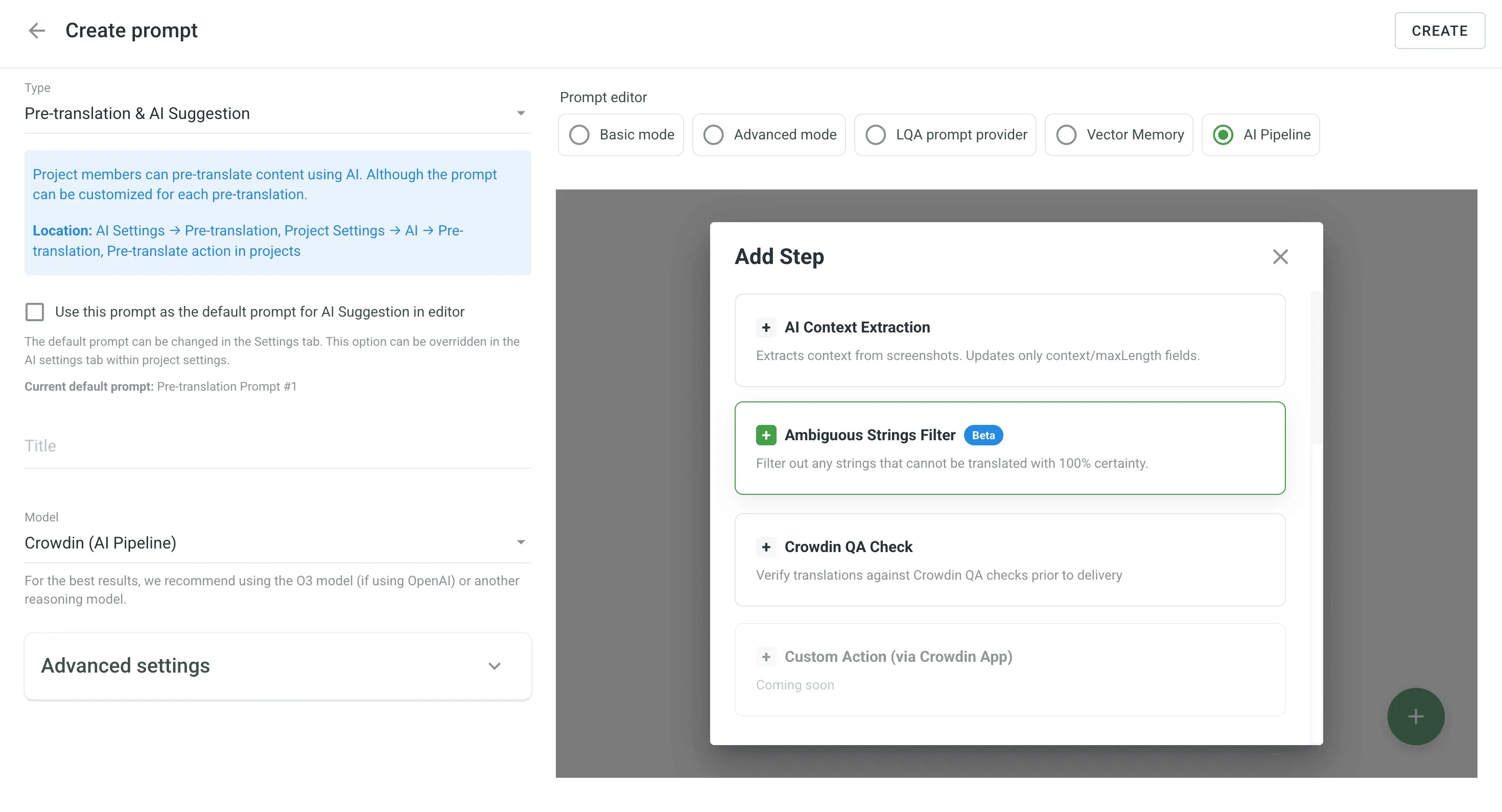Click the back arrow beside Create prompt
The height and width of the screenshot is (812, 1502).
point(37,30)
